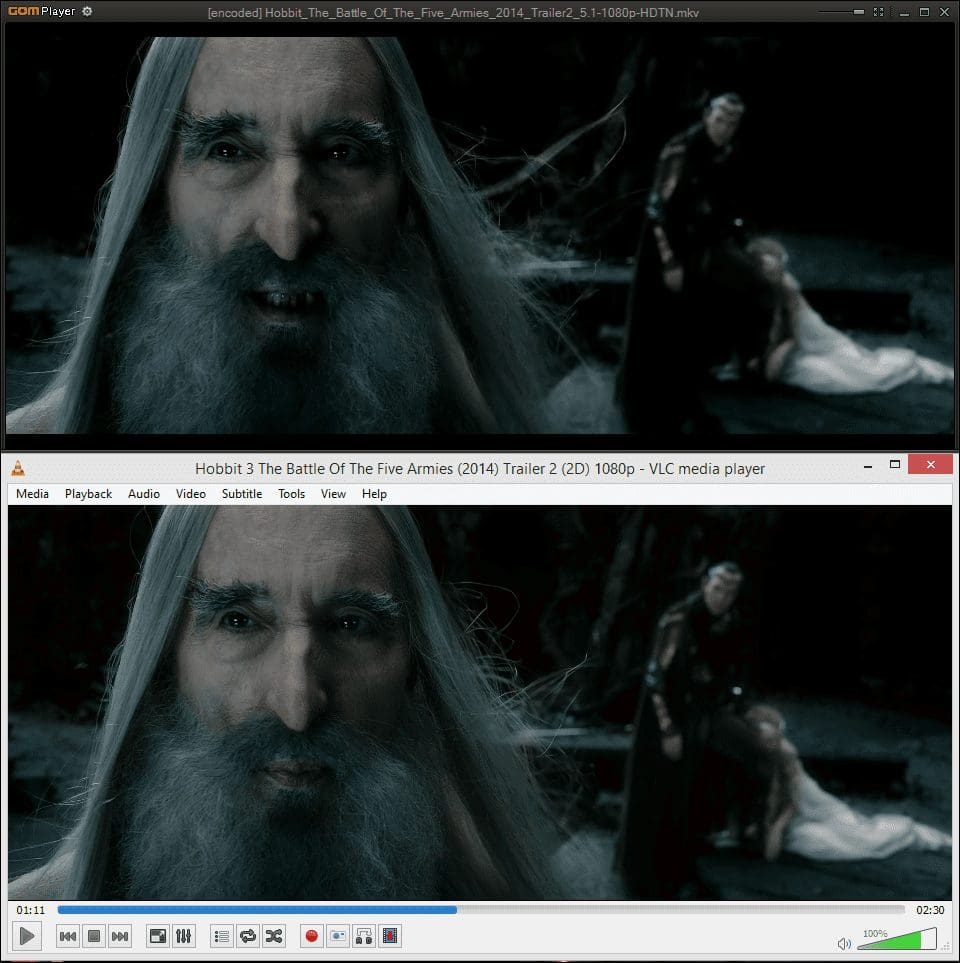Image resolution: width=960 pixels, height=963 pixels.
Task: Open GOM Player settings gear
Action: point(87,11)
